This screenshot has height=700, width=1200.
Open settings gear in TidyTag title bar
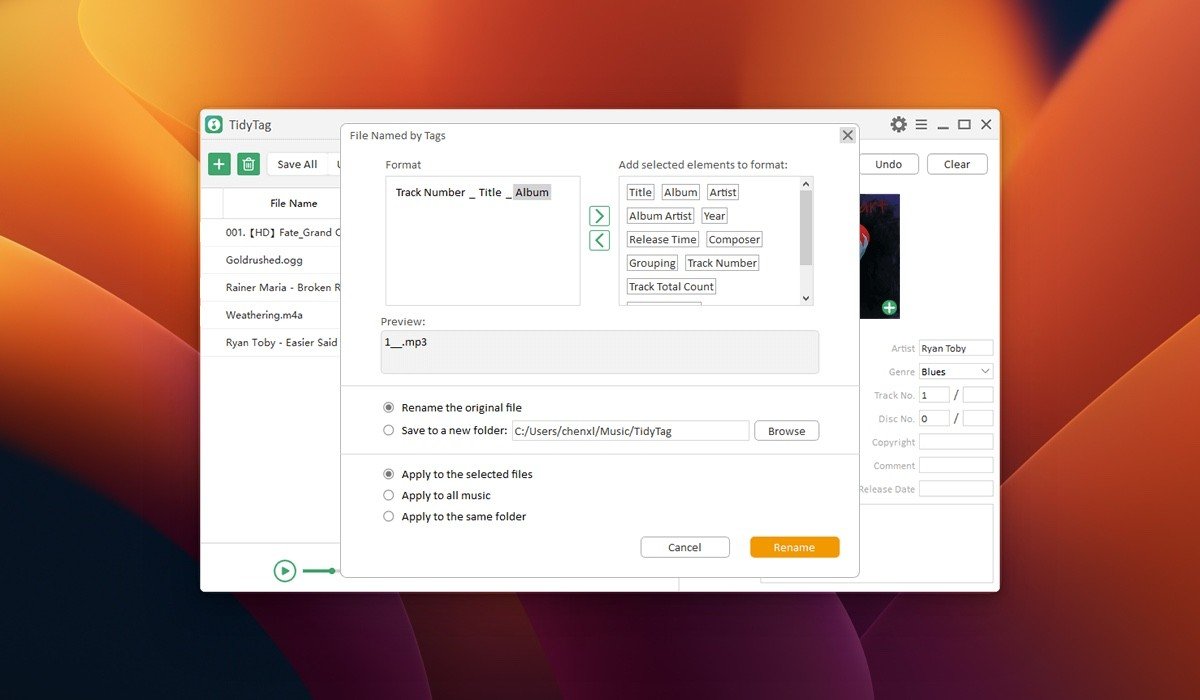[898, 124]
